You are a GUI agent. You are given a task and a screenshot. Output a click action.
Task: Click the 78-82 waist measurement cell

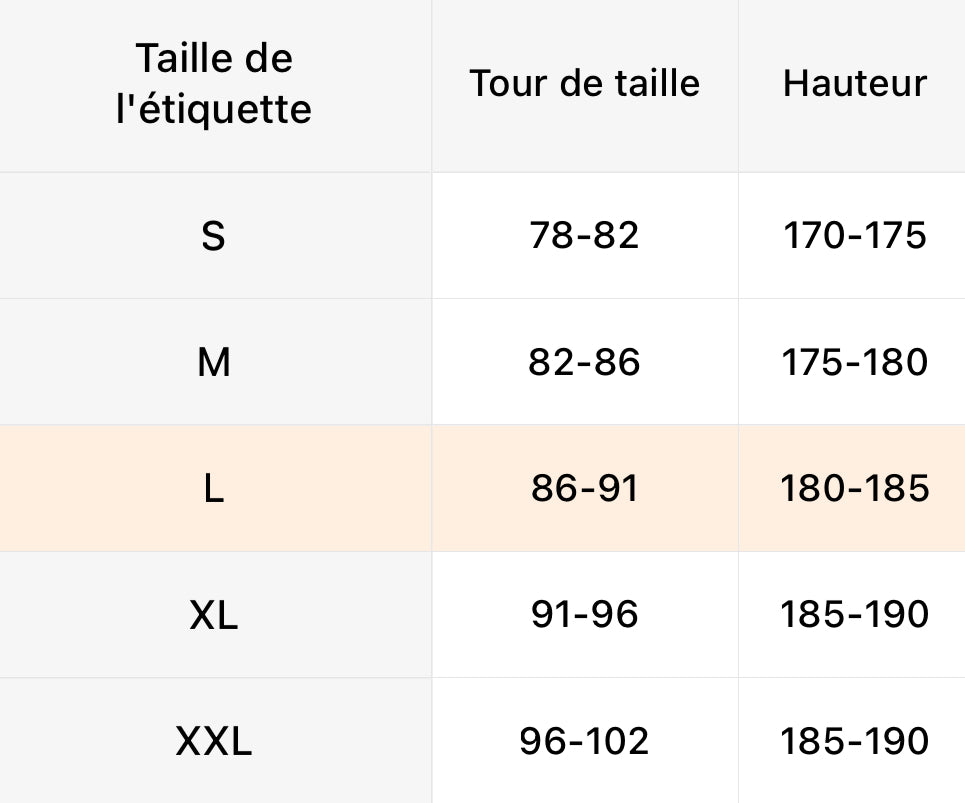point(584,236)
